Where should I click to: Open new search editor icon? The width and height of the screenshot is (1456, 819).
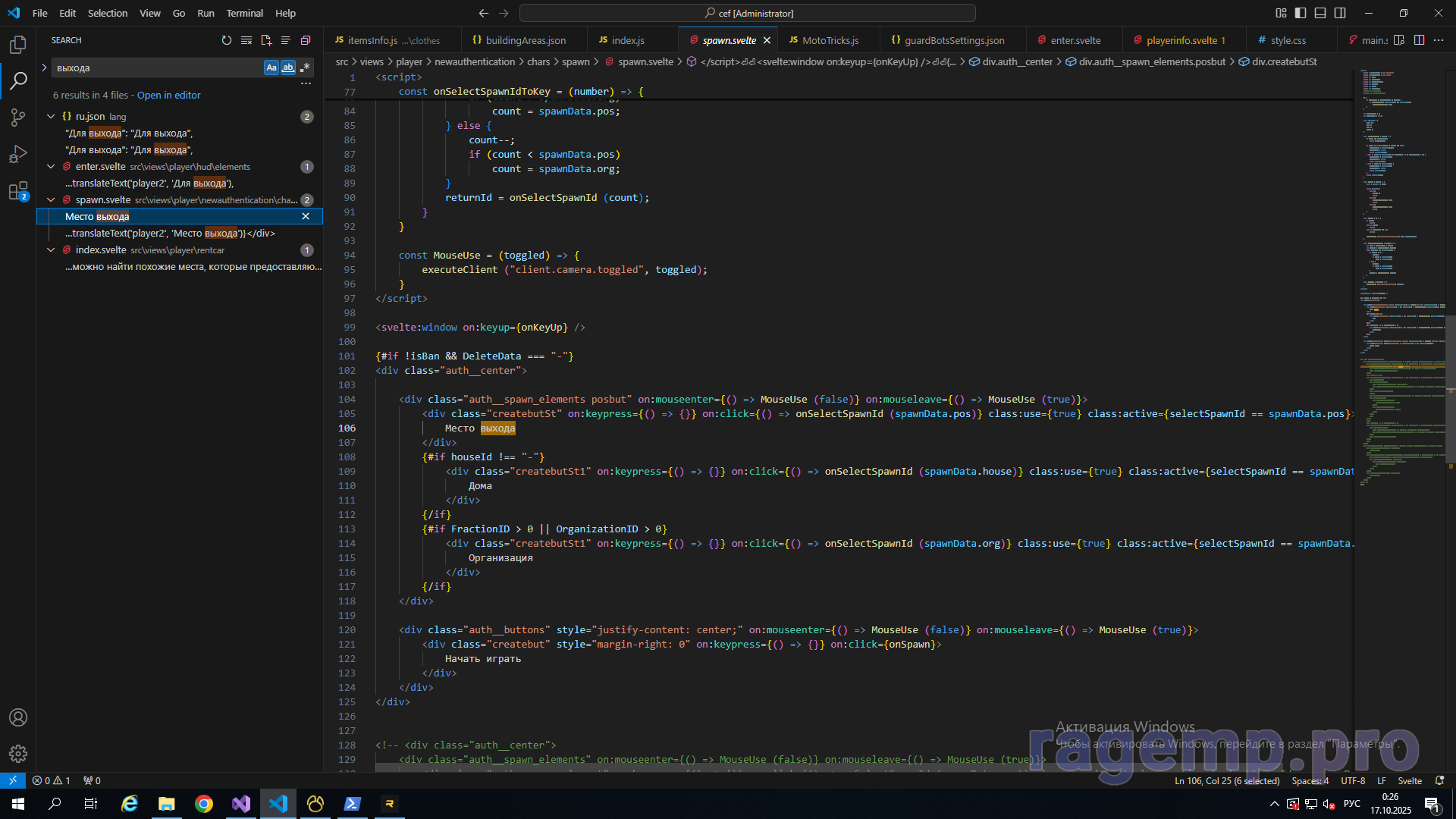(x=266, y=40)
